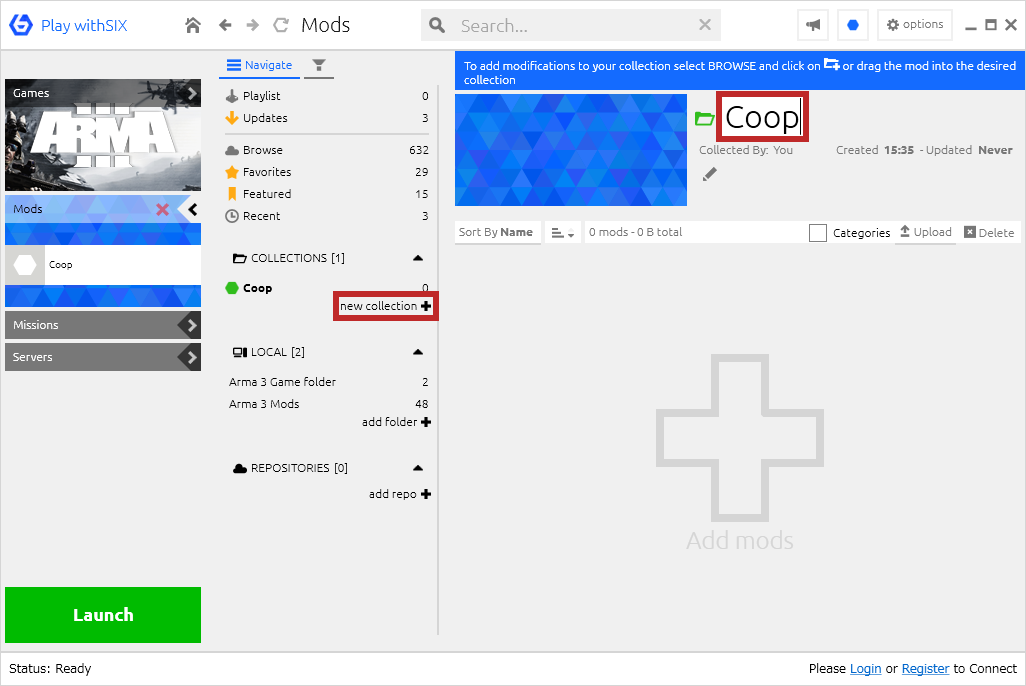
Task: Navigate back with the left arrow
Action: pyautogui.click(x=225, y=26)
